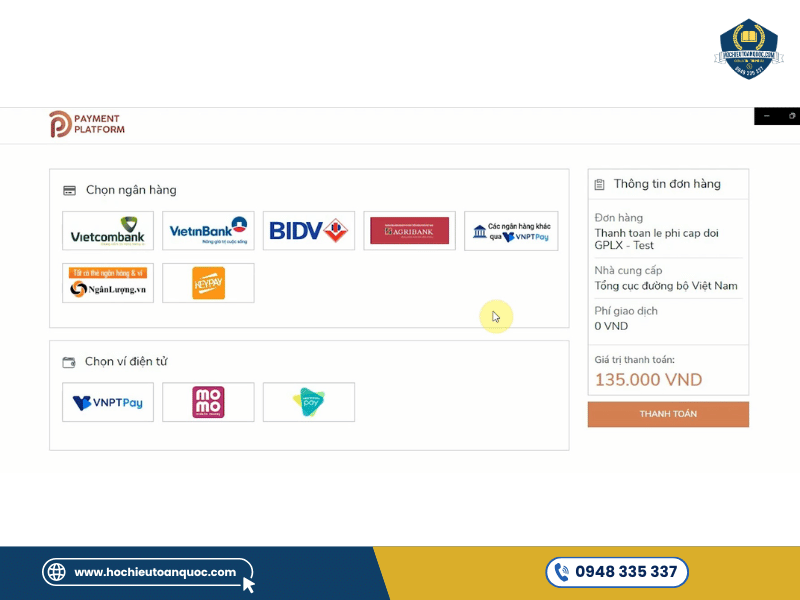
Task: Click the 'Nhà cung cấp' label
Action: [628, 270]
